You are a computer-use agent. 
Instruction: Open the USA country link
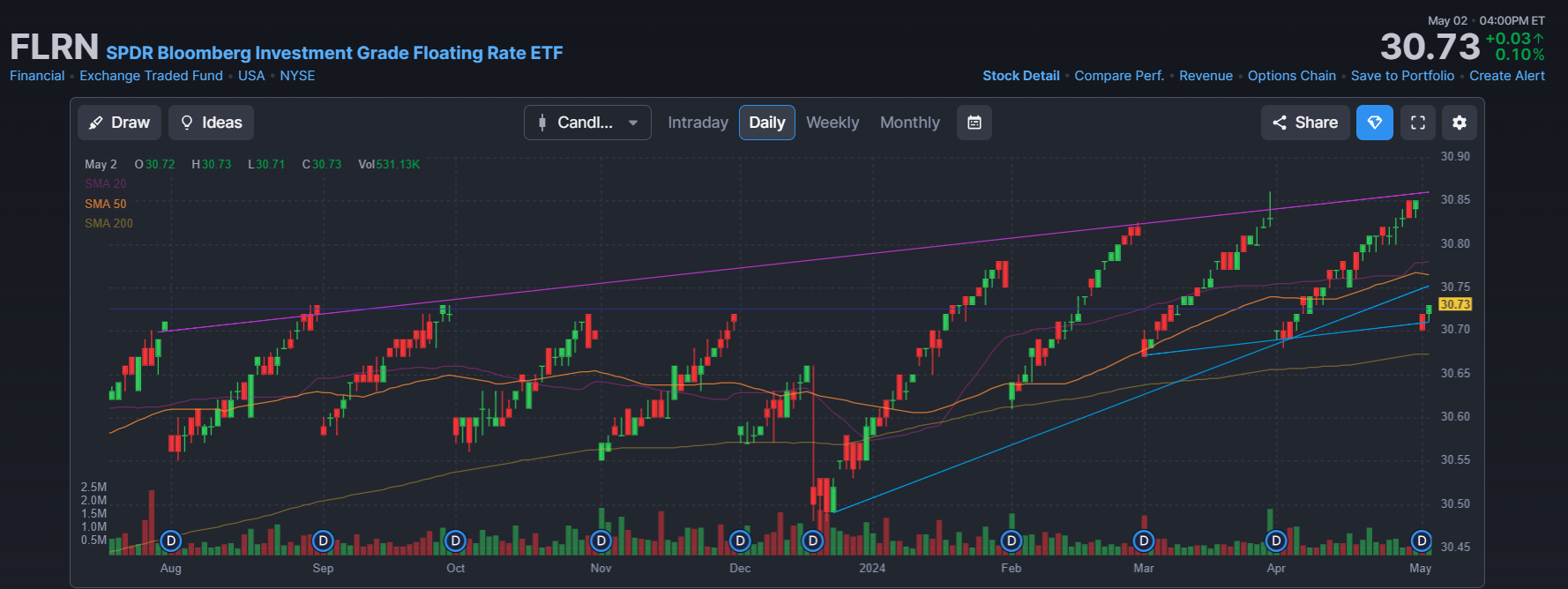coord(251,76)
